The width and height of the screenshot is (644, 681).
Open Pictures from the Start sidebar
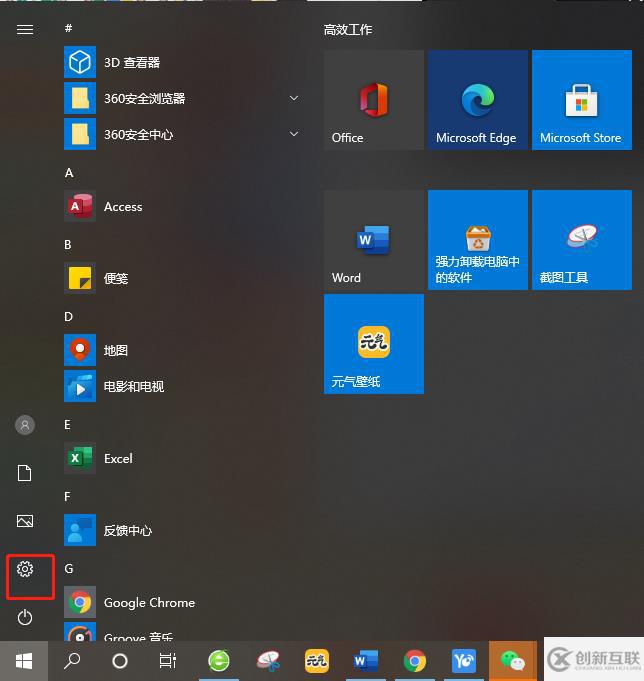25,521
